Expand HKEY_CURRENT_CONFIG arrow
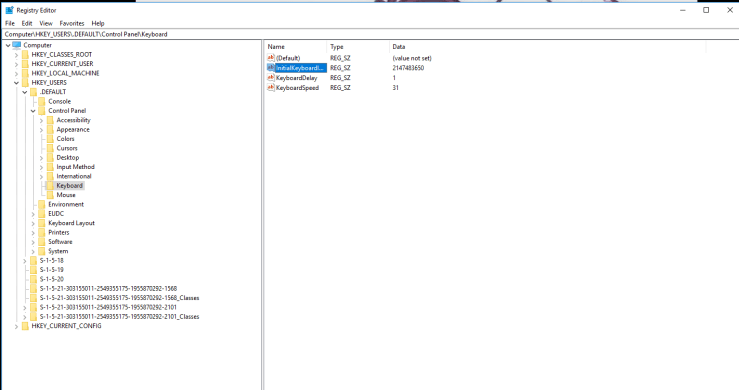739x390 pixels. click(16, 326)
